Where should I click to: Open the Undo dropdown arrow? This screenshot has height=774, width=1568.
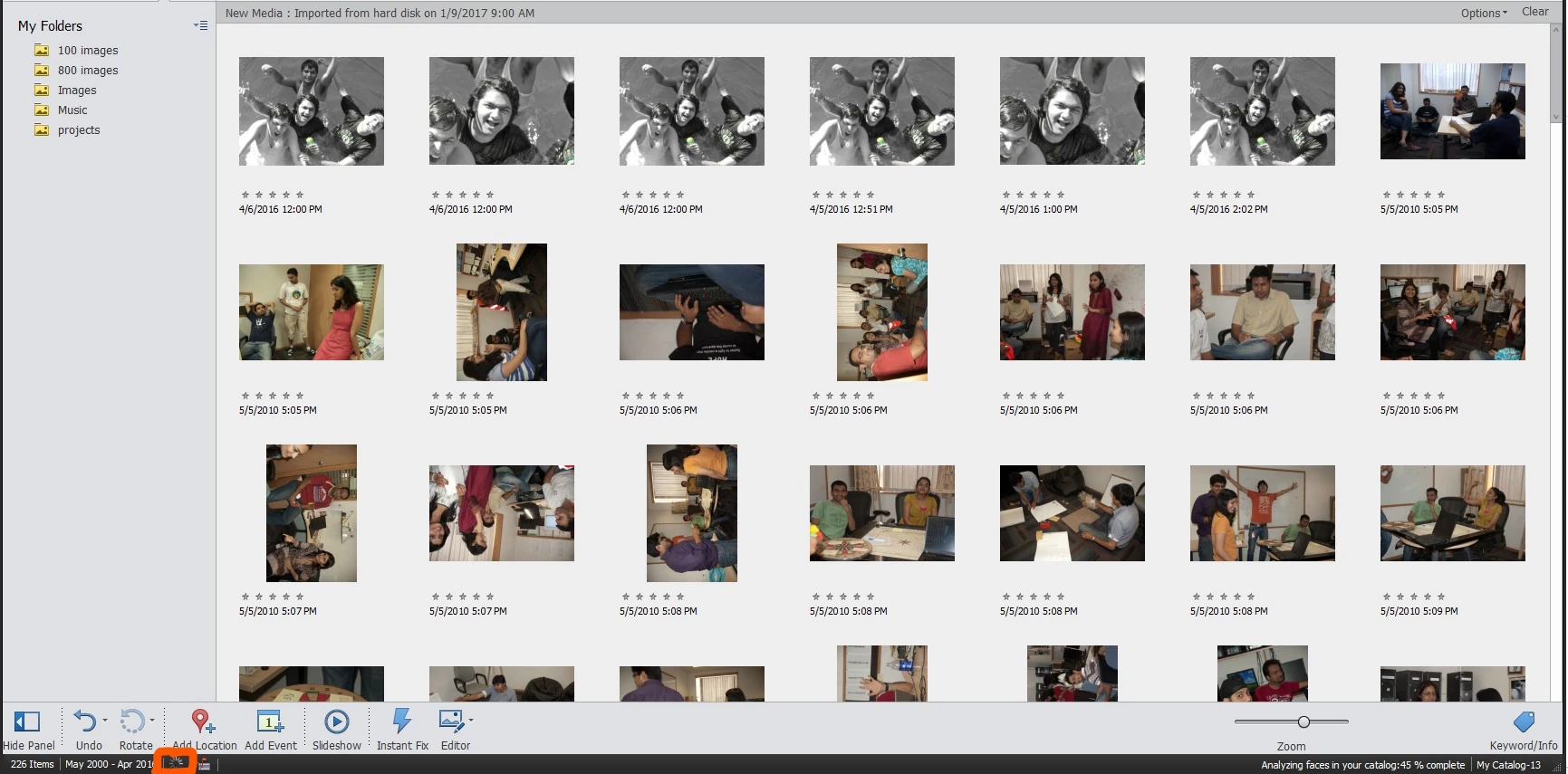(105, 721)
